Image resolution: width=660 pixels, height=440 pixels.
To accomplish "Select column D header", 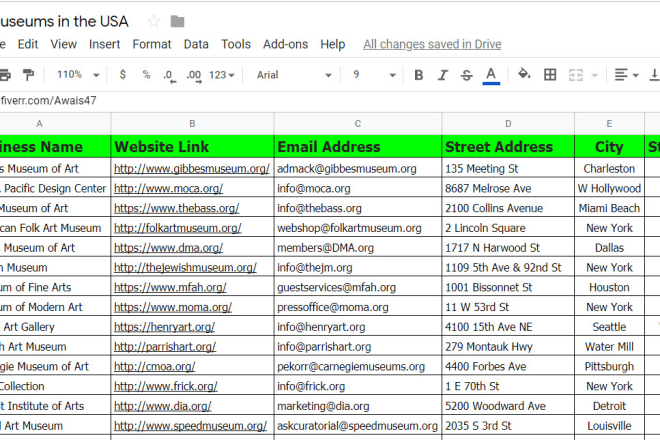I will point(508,124).
